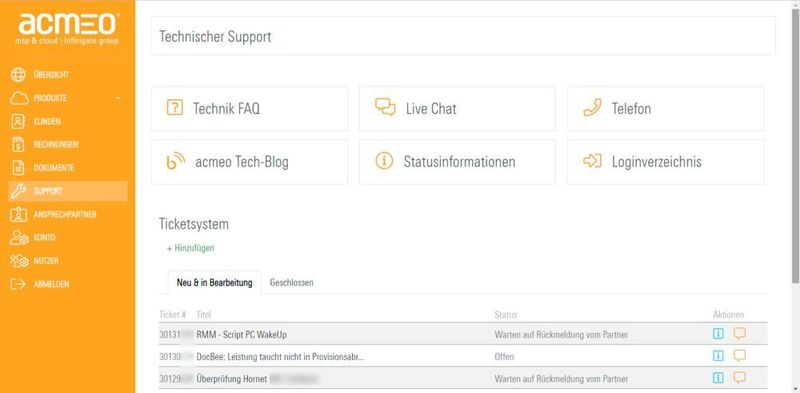Open comments for DocBee Leistung ticket
Screen dimensions: 800x393
pyautogui.click(x=740, y=356)
